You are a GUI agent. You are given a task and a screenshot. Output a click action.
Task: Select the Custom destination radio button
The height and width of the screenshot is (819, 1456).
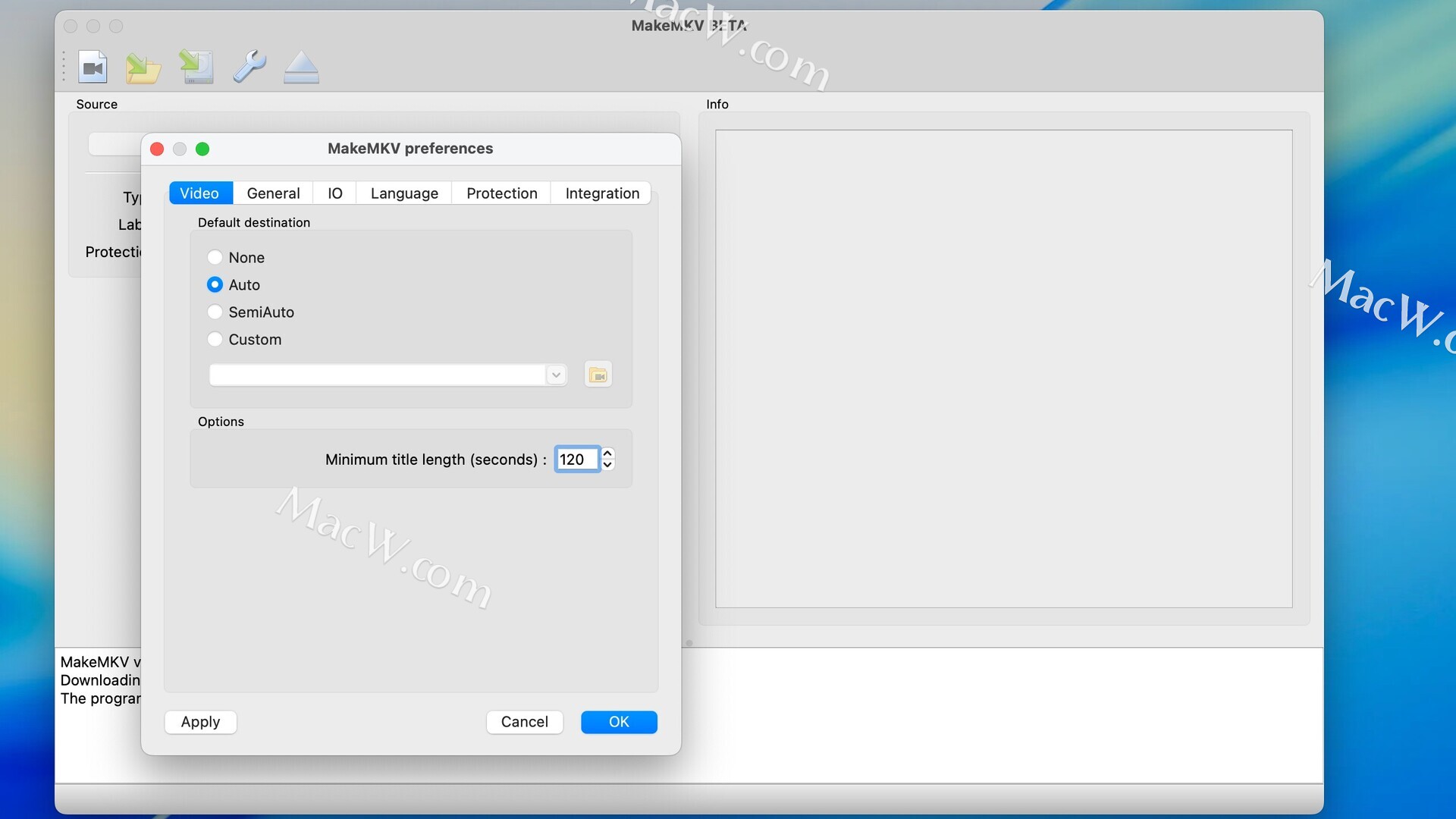[215, 340]
